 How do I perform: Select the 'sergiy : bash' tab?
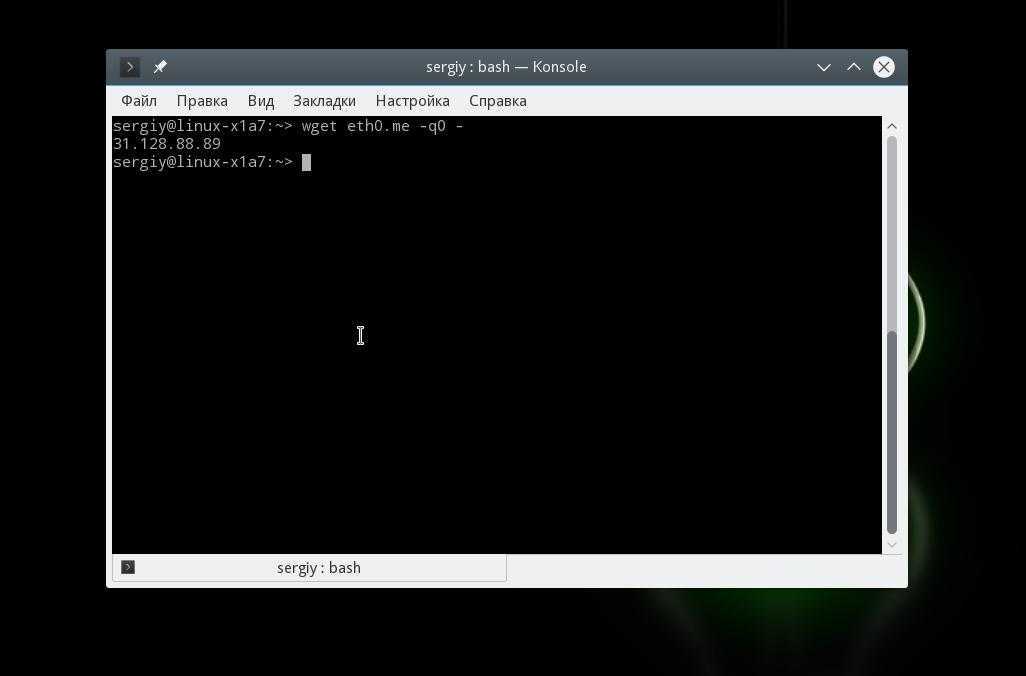pos(318,568)
